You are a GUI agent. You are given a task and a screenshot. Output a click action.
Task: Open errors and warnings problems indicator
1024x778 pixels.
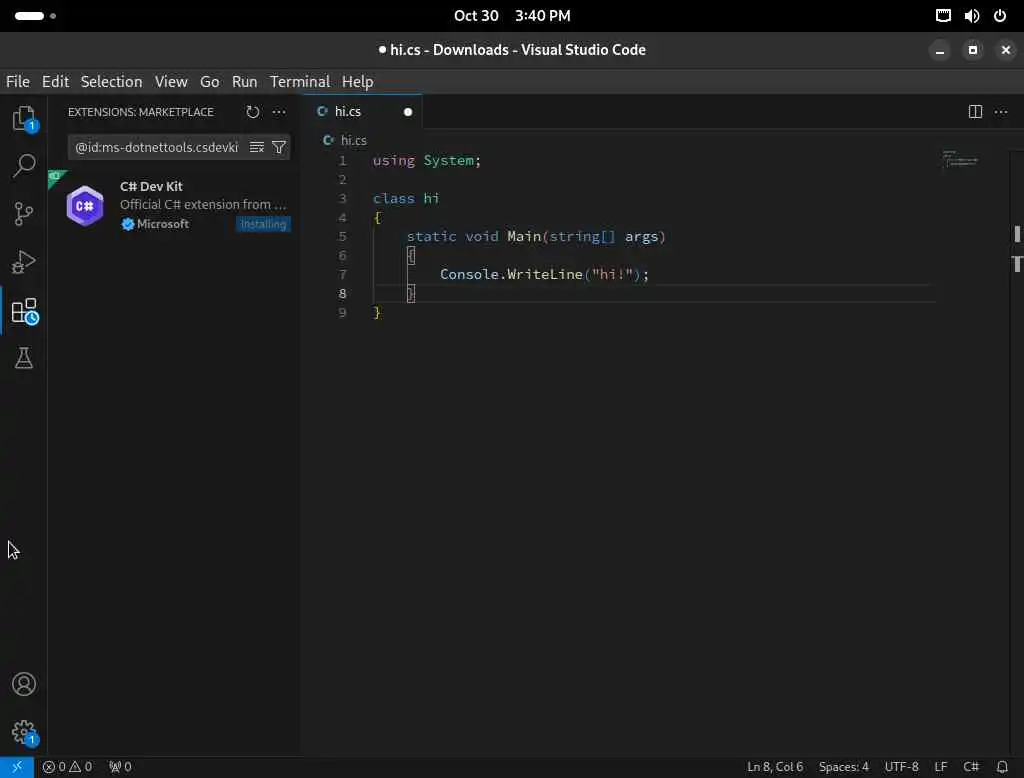tap(67, 767)
